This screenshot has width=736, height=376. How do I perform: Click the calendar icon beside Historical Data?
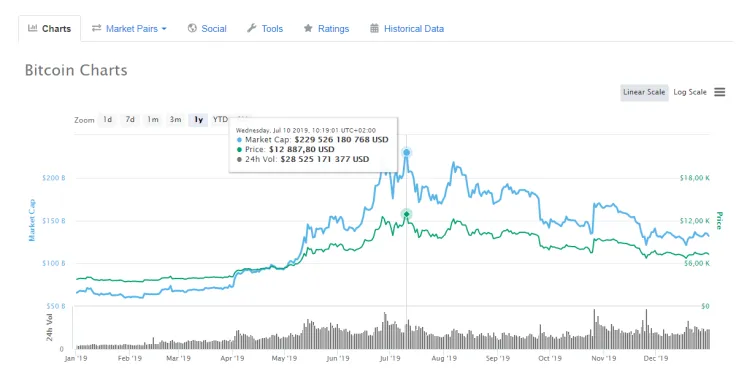click(x=374, y=28)
